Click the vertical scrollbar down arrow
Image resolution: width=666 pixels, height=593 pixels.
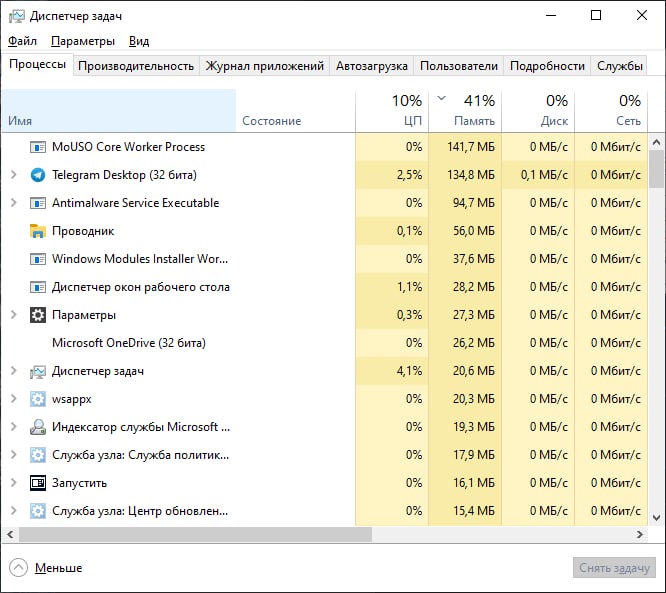tap(657, 518)
